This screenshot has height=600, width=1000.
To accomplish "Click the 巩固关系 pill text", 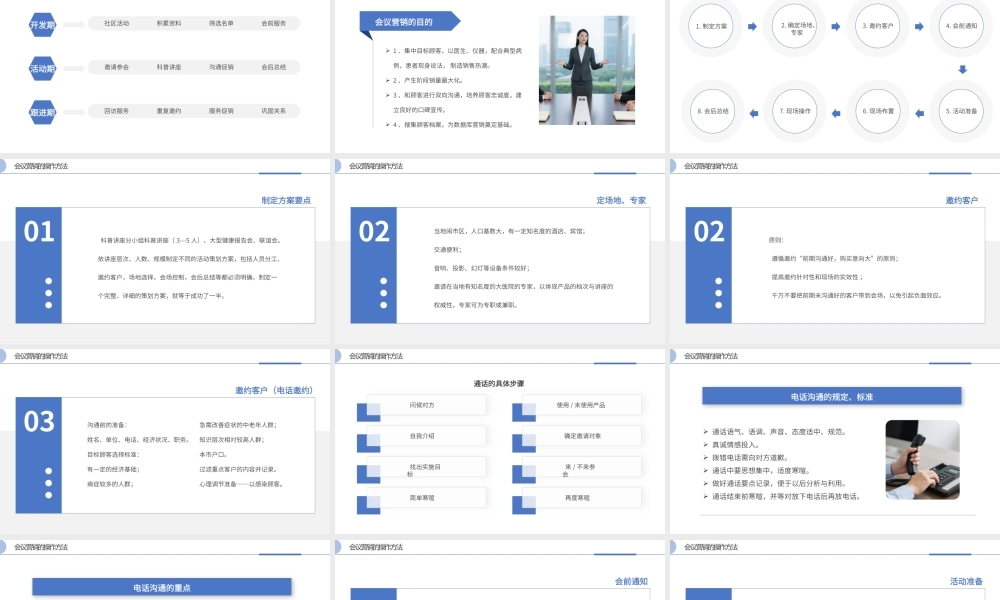I will pos(274,111).
